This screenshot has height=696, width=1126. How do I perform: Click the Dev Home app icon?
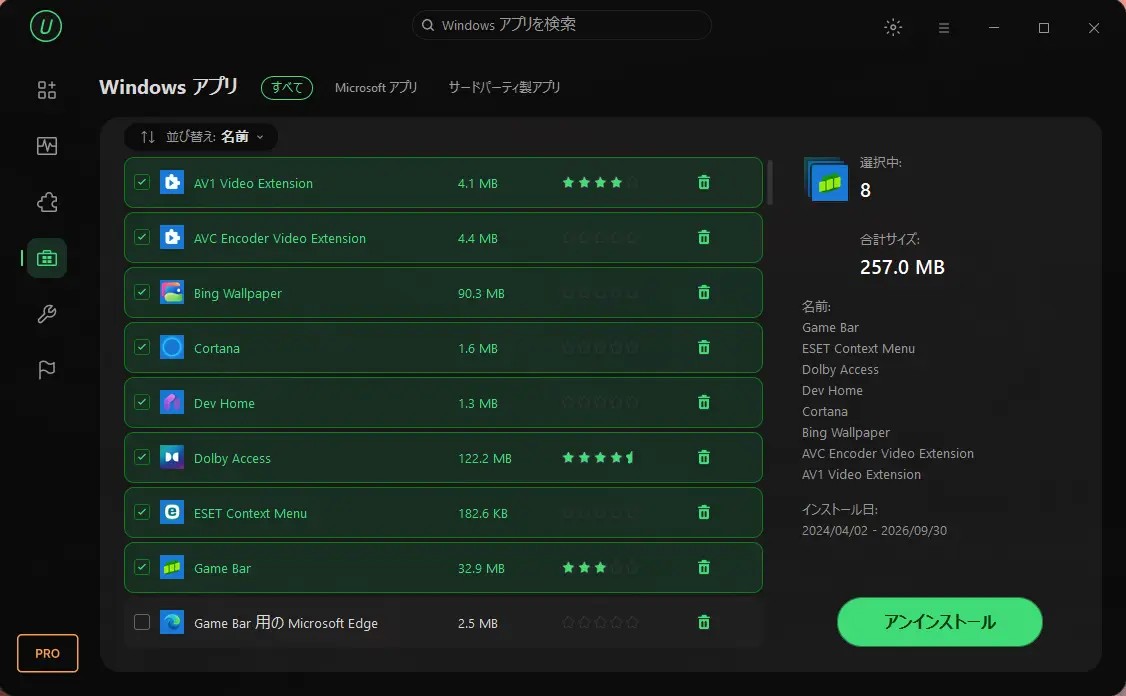pos(172,402)
